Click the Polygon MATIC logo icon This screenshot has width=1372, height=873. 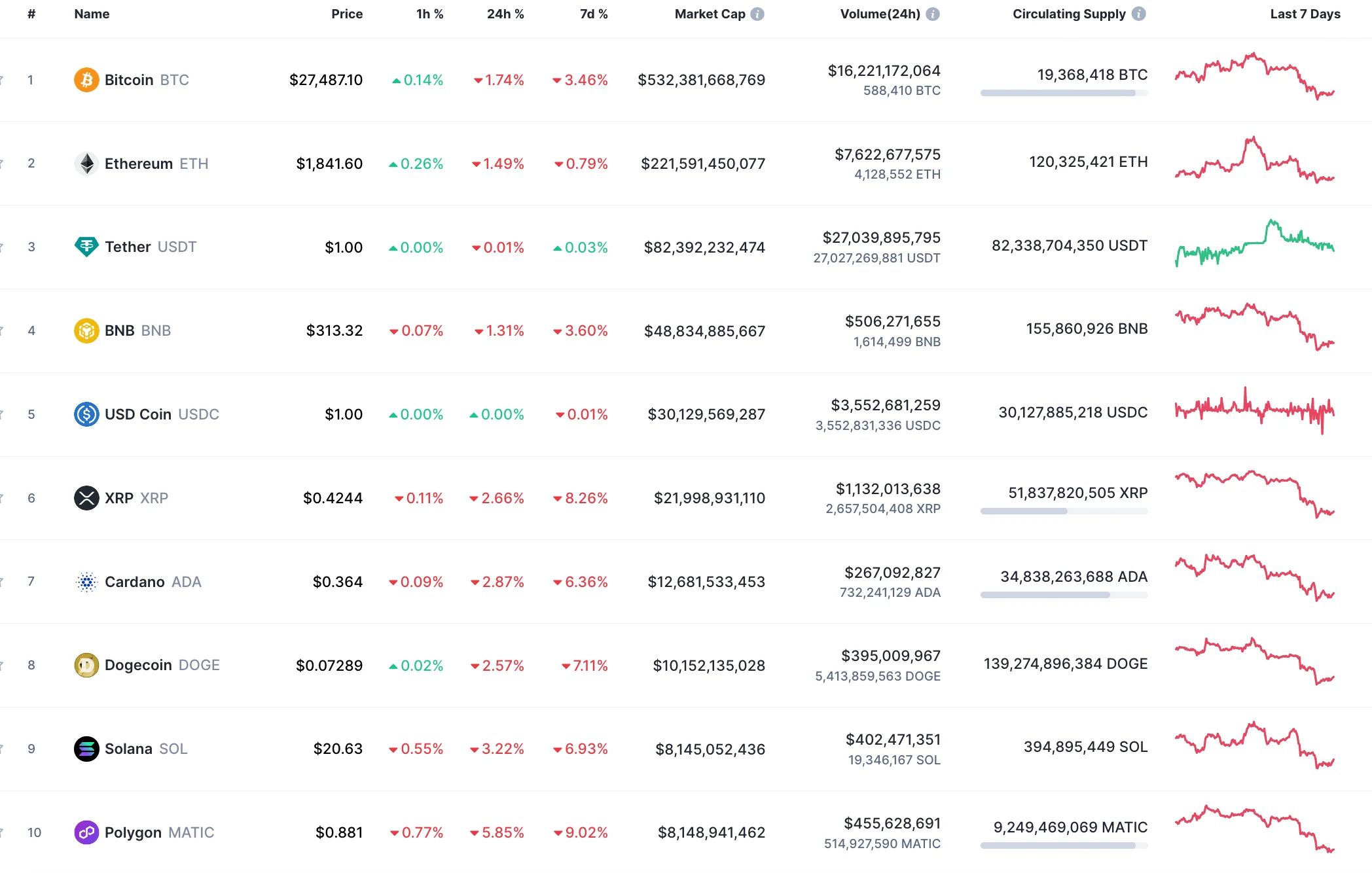pyautogui.click(x=86, y=832)
